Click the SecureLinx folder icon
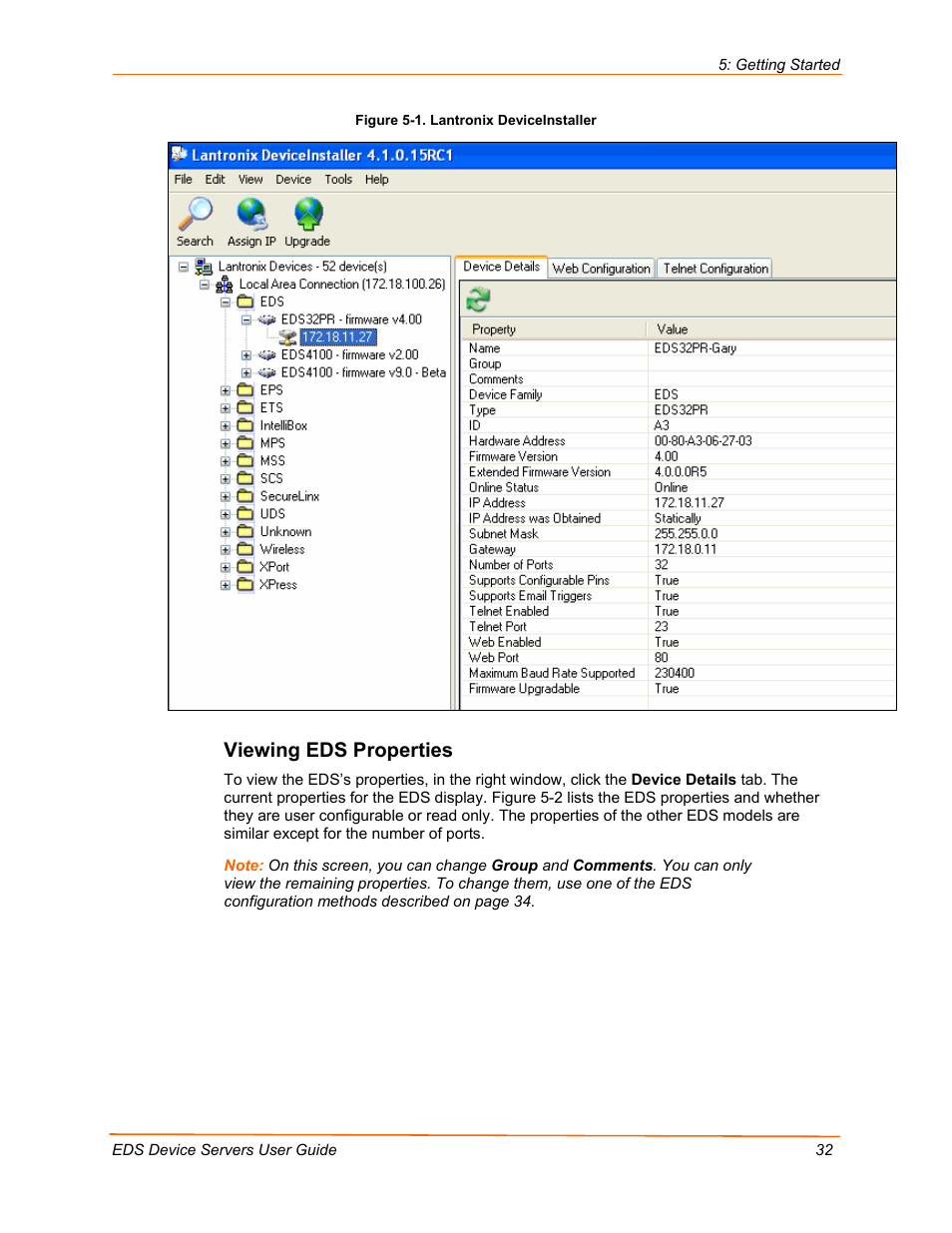This screenshot has height=1233, width=952. click(x=245, y=496)
